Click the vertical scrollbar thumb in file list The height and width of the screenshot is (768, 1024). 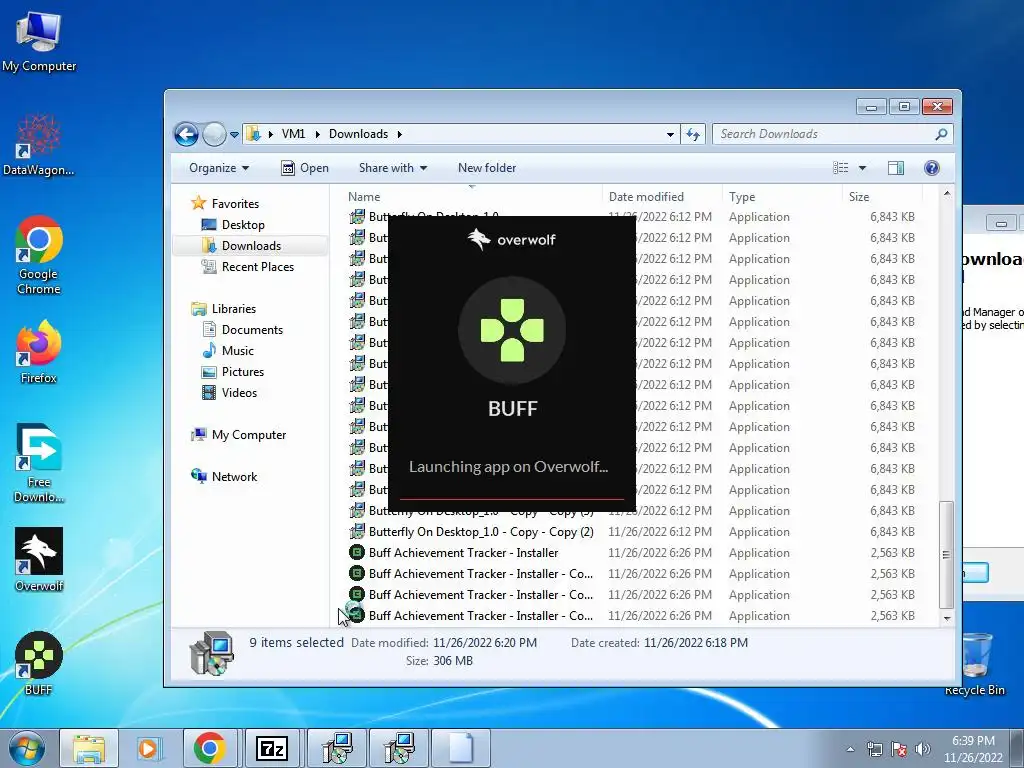946,554
